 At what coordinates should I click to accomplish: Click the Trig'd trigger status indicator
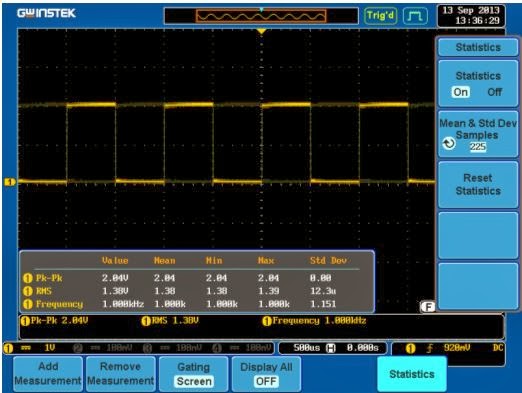(x=380, y=15)
